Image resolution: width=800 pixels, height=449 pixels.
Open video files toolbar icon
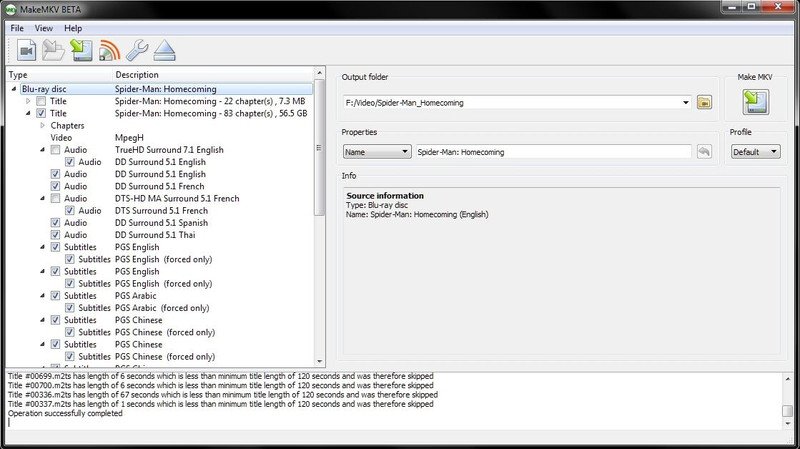[x=27, y=51]
